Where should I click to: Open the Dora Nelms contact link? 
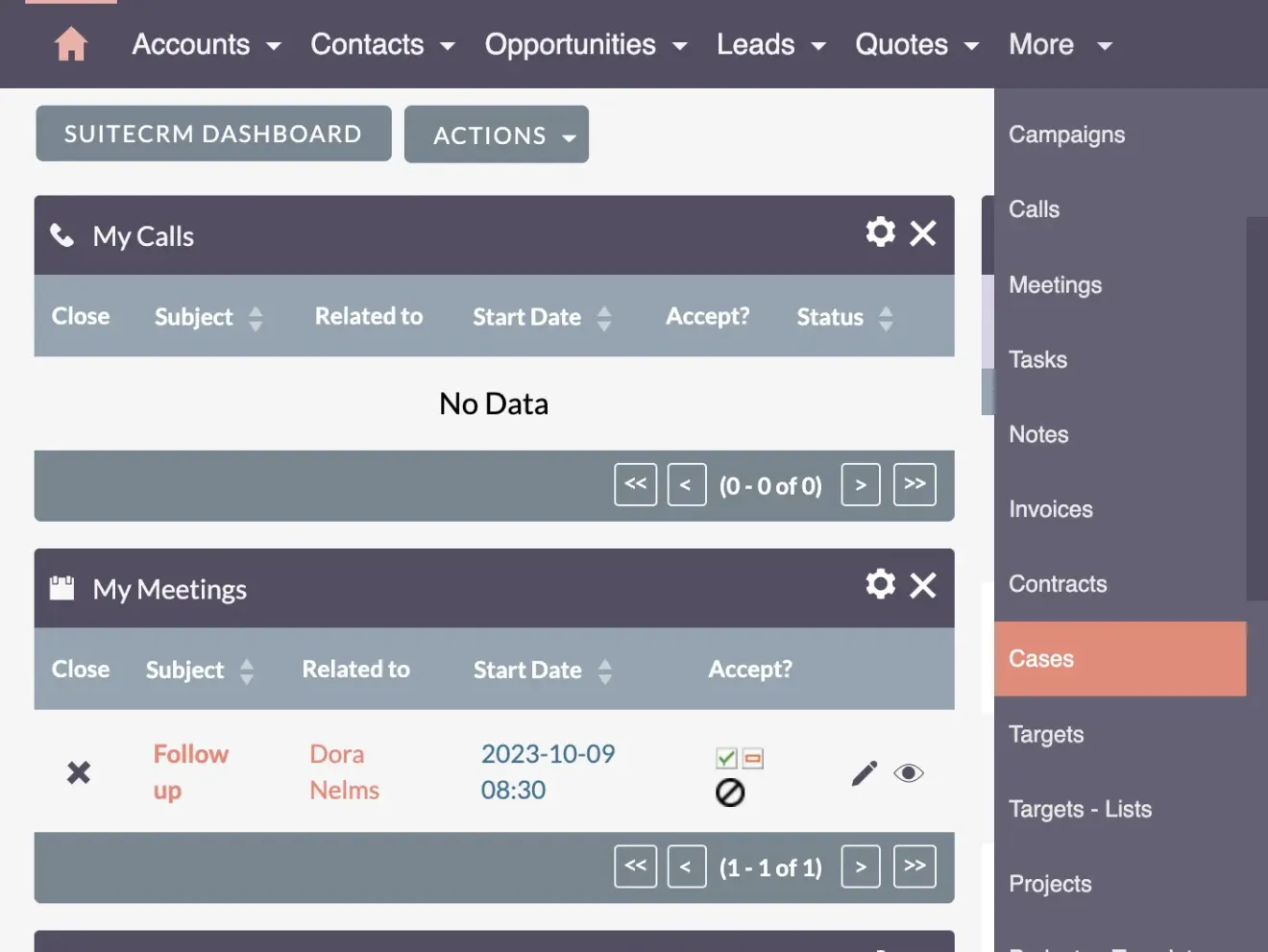click(x=343, y=771)
